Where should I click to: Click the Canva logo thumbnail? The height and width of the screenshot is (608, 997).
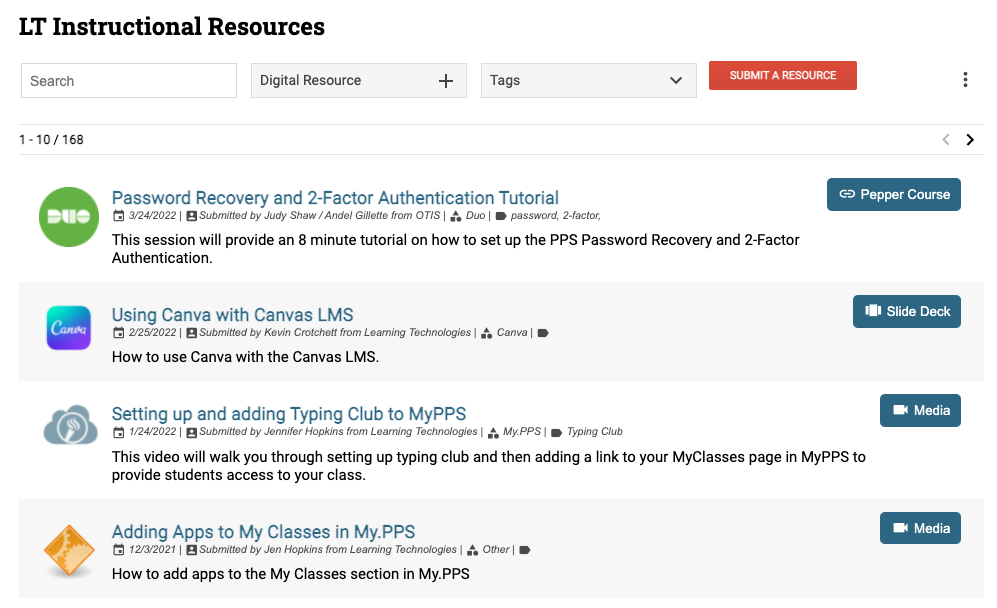69,328
